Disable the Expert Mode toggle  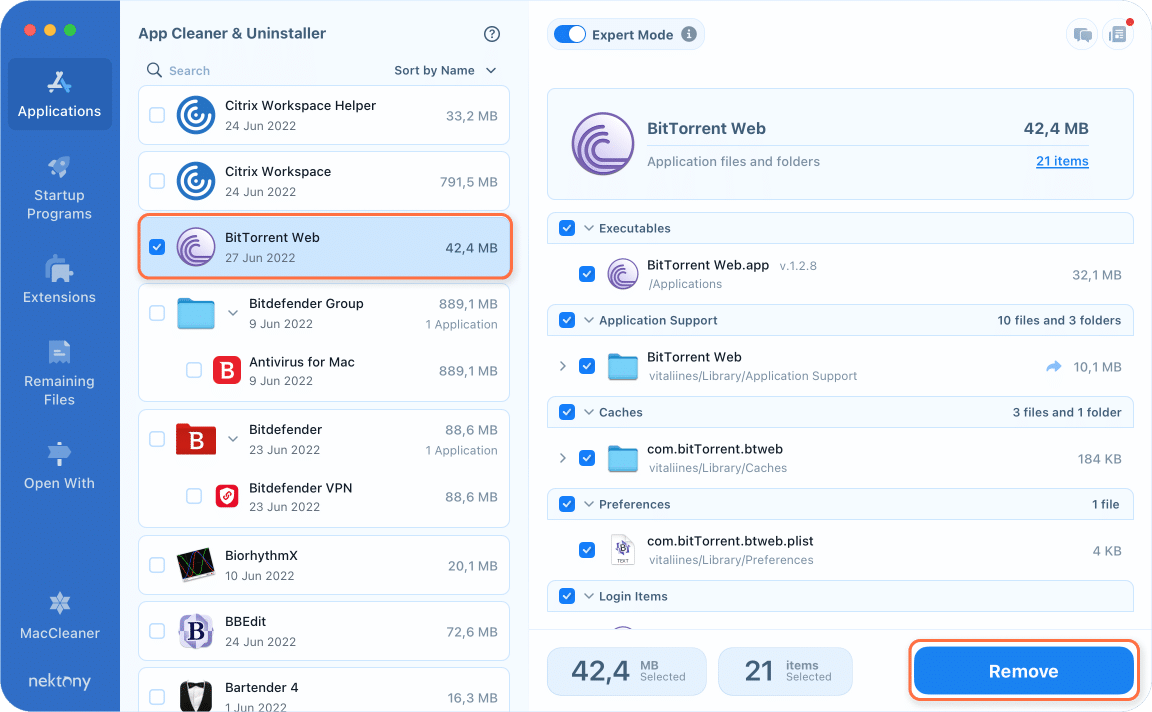tap(569, 33)
